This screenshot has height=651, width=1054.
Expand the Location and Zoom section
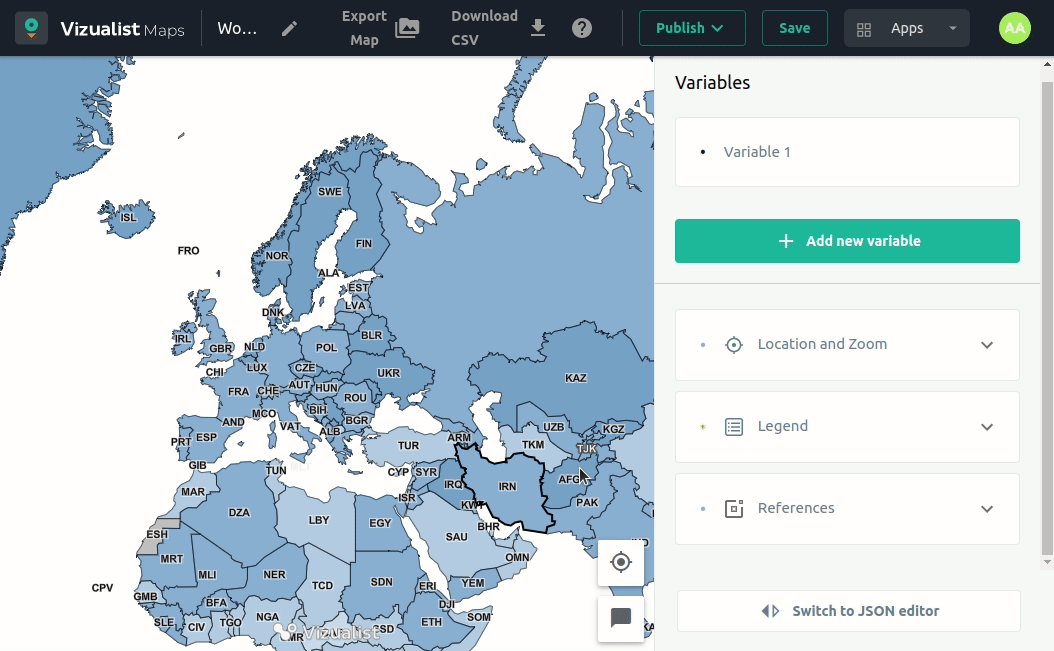[x=847, y=344]
